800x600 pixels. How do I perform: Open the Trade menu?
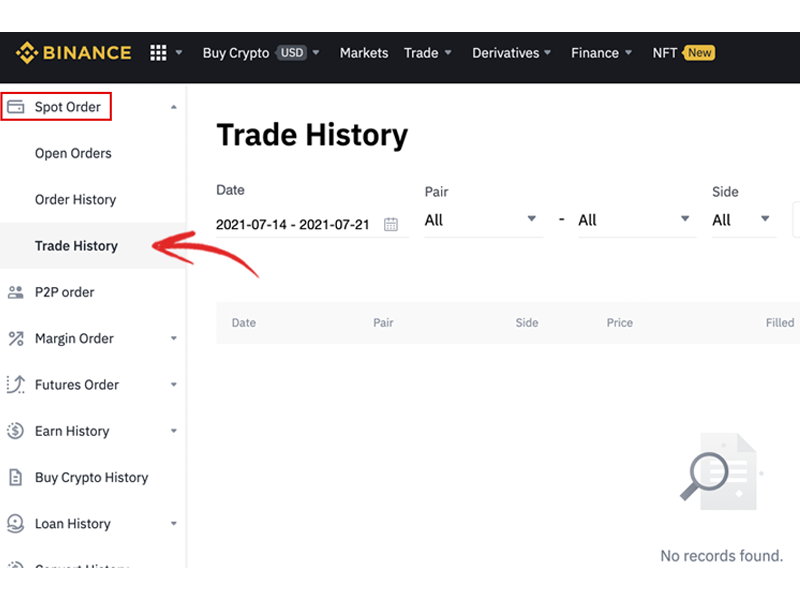428,53
